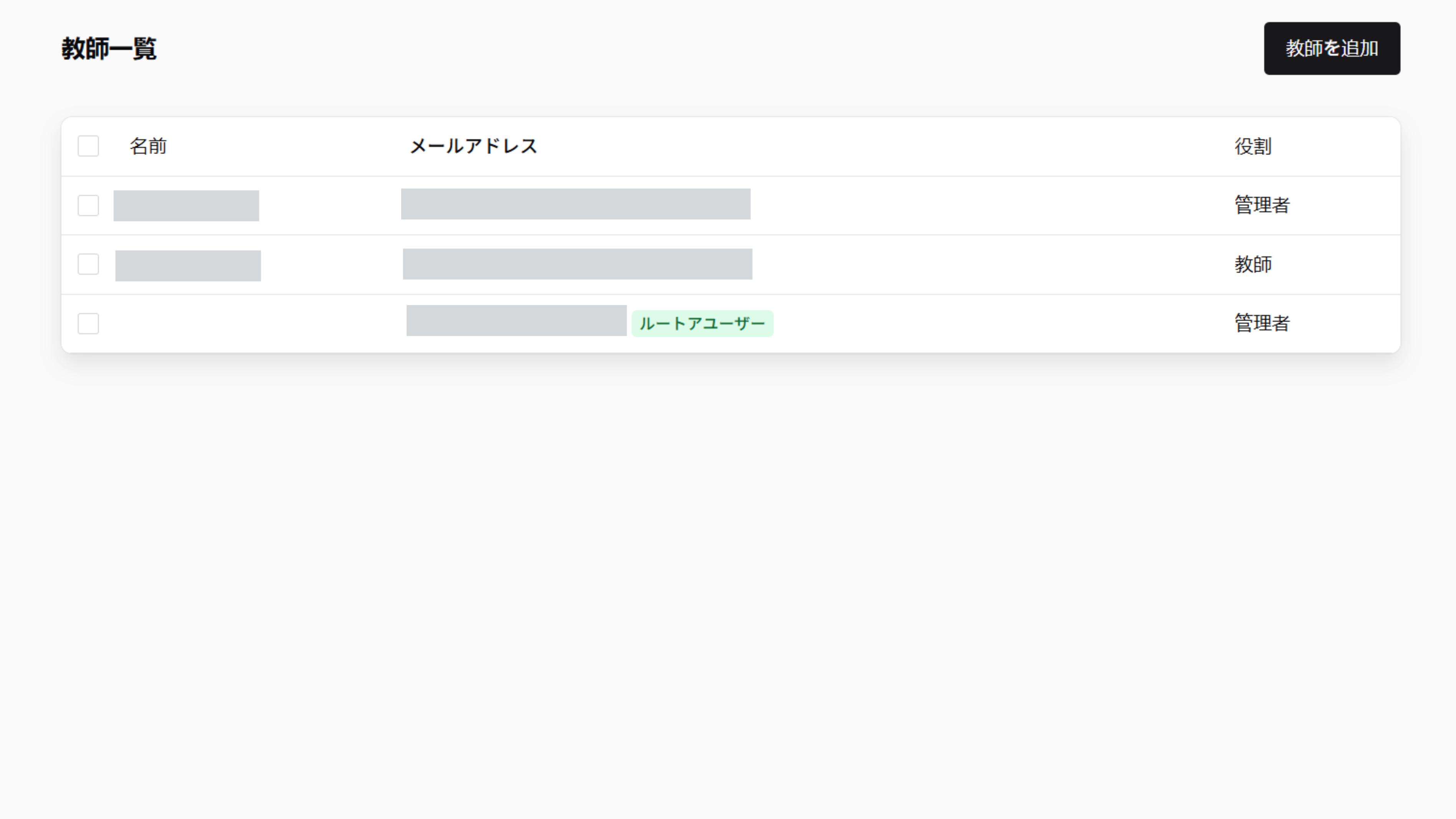Image resolution: width=1456 pixels, height=819 pixels.
Task: Check the checkbox for the first 管理者 row
Action: 88,205
